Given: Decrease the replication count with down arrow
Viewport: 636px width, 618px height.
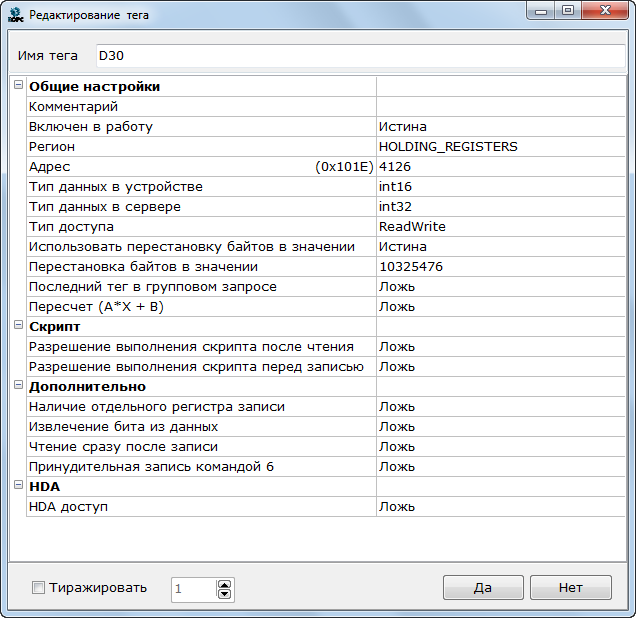Looking at the screenshot, I should (x=225, y=594).
